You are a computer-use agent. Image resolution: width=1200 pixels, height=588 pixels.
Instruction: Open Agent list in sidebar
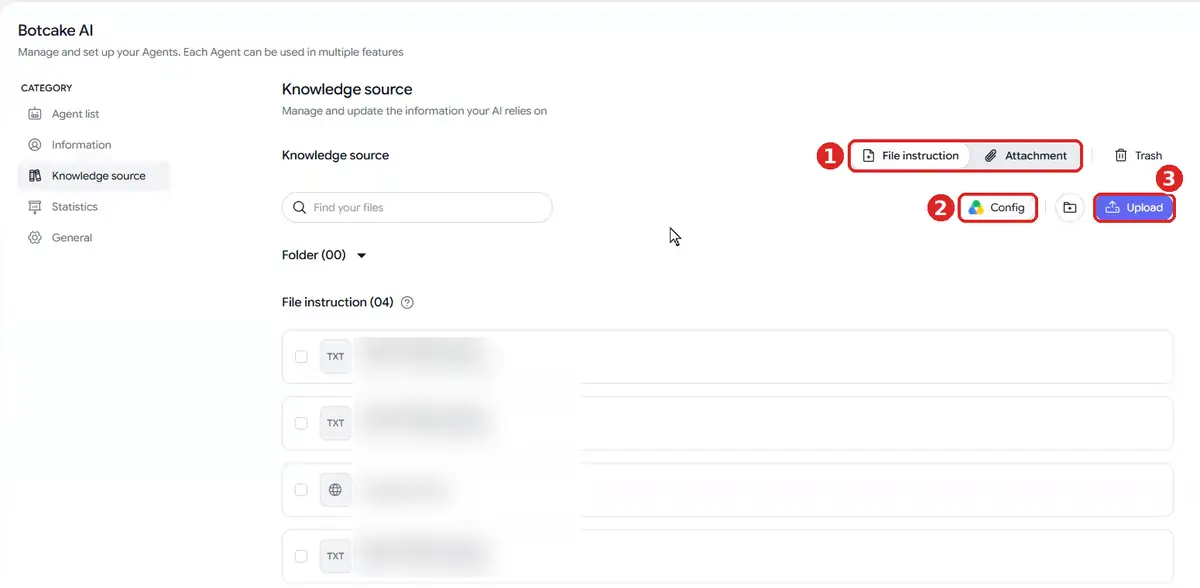coord(65,114)
